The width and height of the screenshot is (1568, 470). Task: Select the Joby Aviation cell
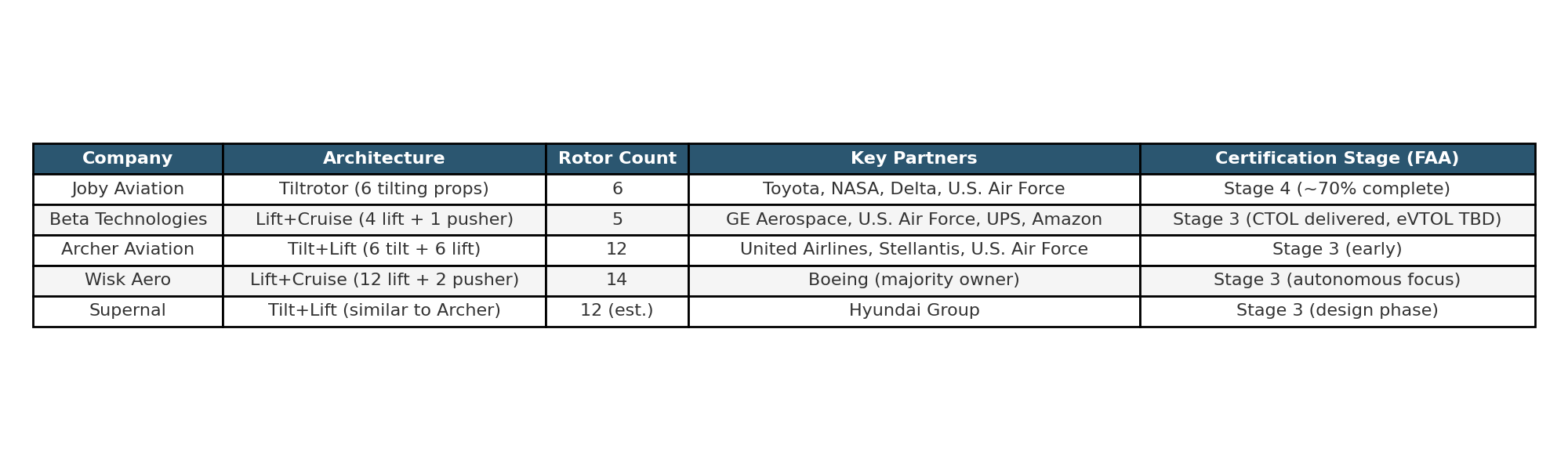(128, 190)
